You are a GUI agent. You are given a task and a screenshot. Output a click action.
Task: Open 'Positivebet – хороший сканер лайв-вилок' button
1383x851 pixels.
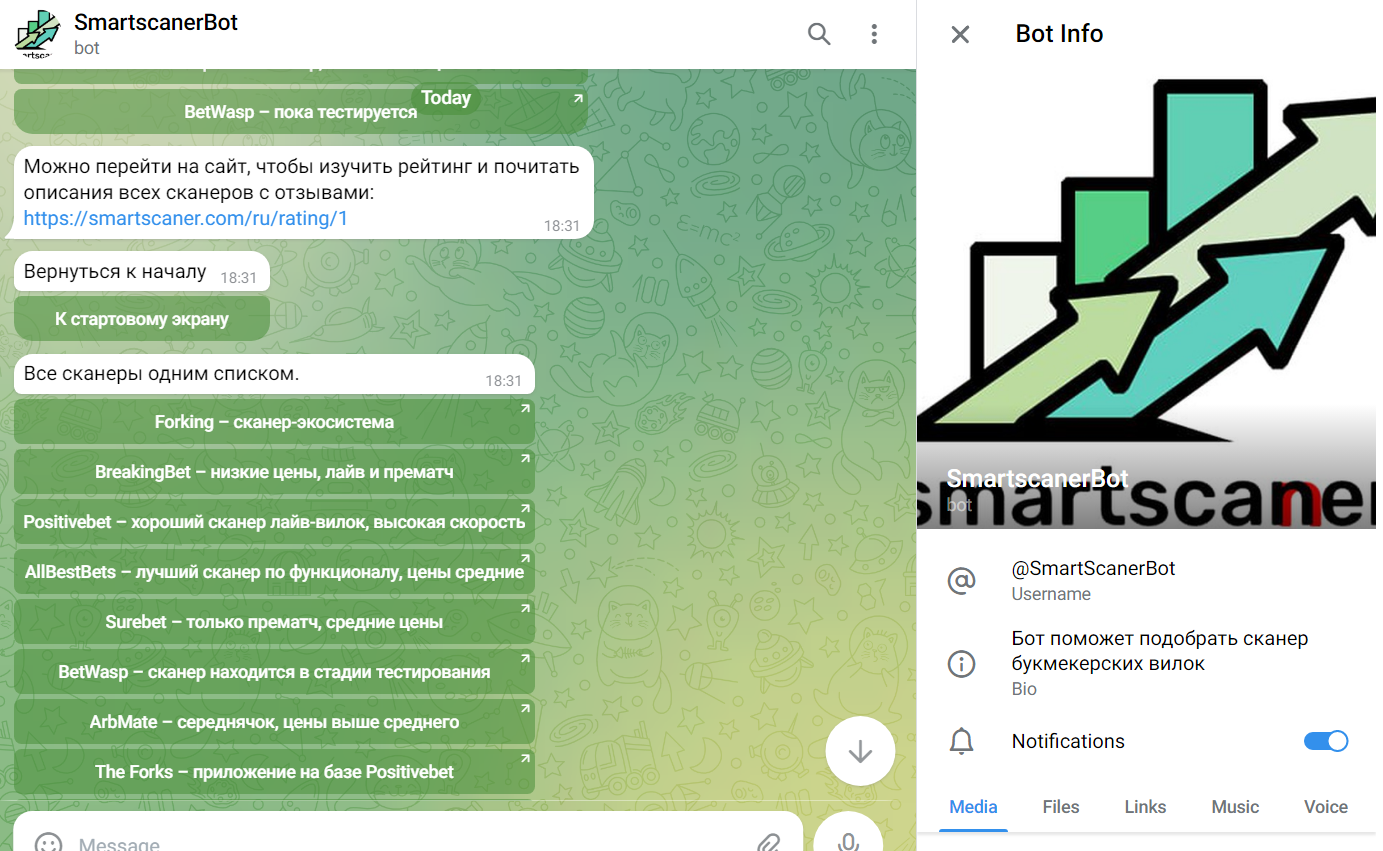coord(274,522)
